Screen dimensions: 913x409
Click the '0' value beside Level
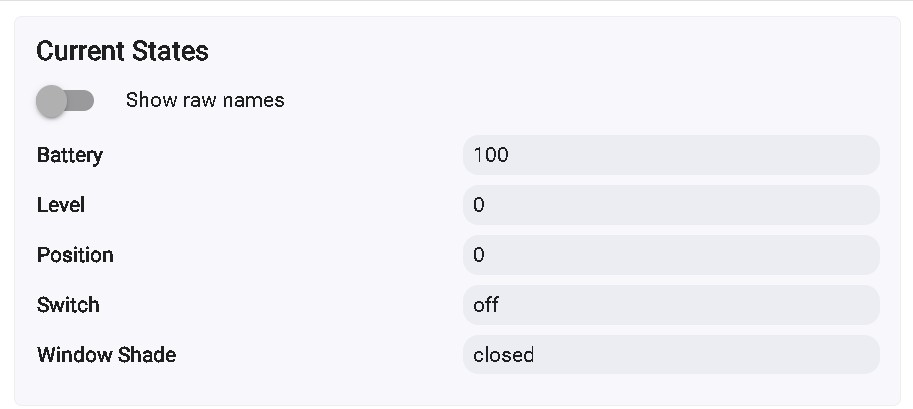pos(479,205)
